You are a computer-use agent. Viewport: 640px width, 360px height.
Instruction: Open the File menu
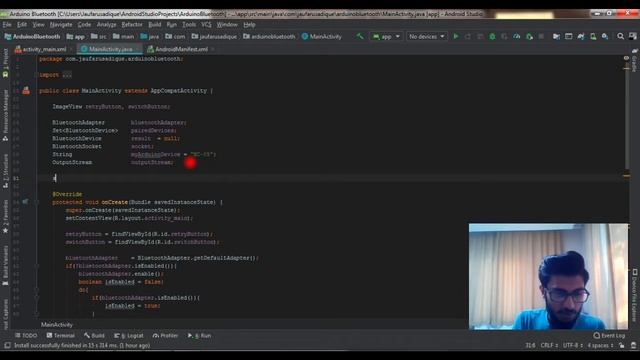pyautogui.click(x=7, y=24)
